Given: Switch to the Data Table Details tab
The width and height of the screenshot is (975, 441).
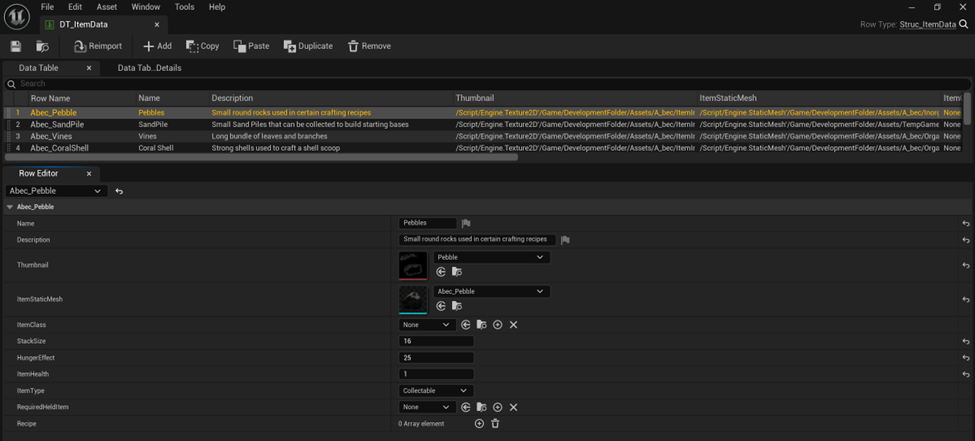Looking at the screenshot, I should point(149,68).
